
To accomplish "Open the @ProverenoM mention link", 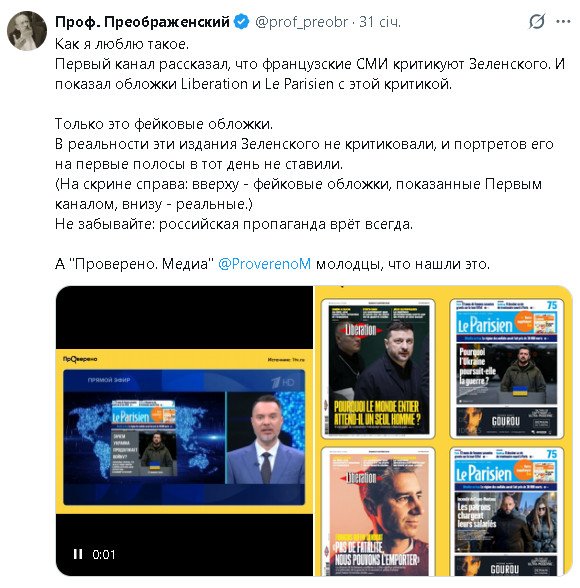I will [x=264, y=264].
